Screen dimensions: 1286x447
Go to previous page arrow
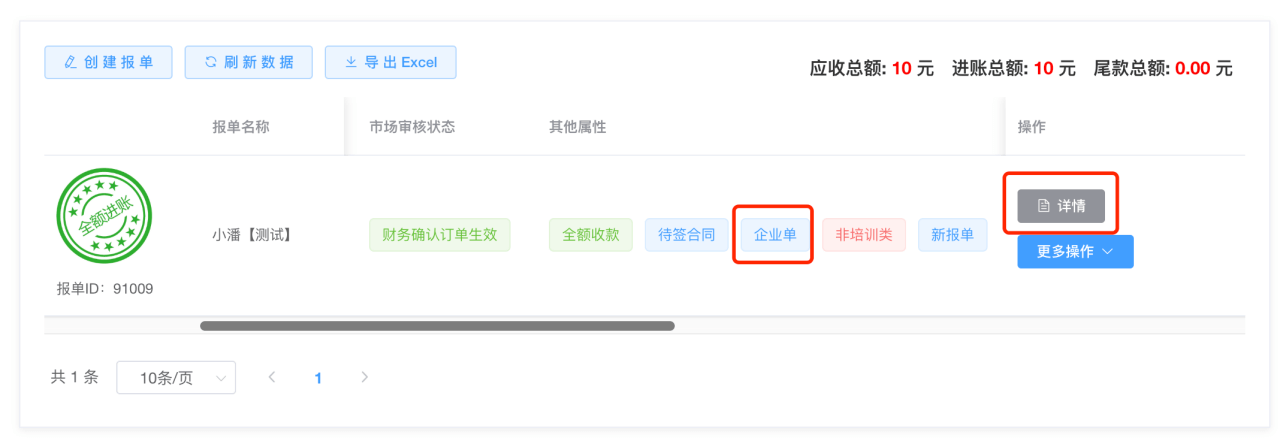tap(271, 377)
